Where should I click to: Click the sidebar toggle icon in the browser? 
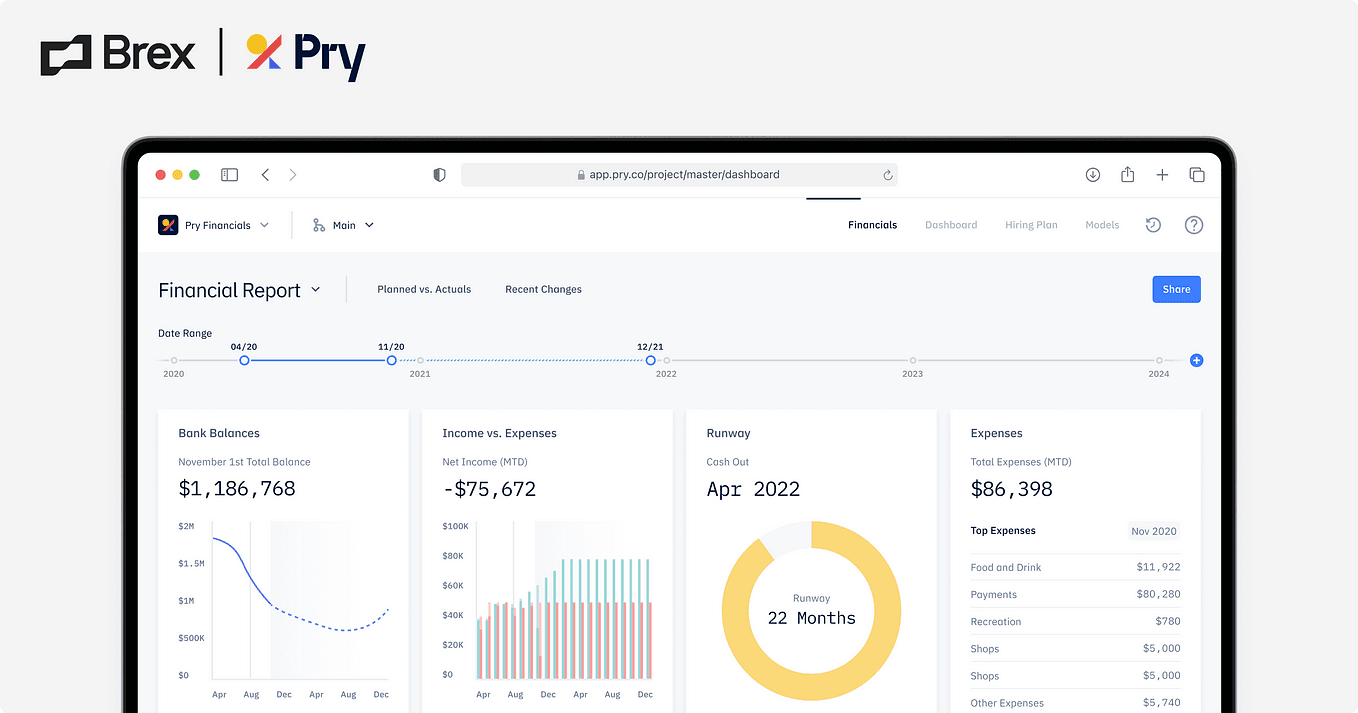pos(229,174)
